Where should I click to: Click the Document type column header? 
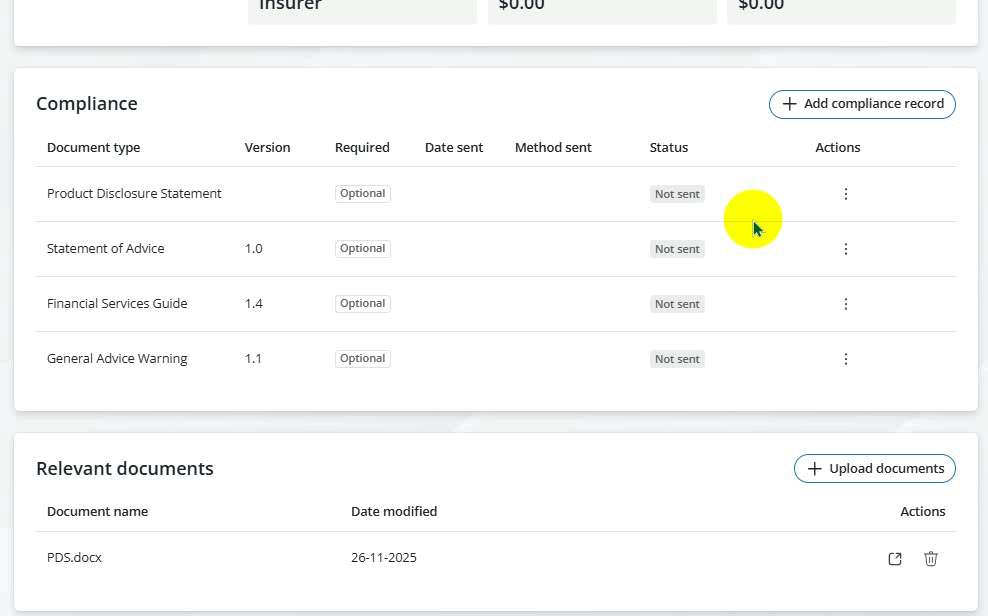(x=93, y=148)
